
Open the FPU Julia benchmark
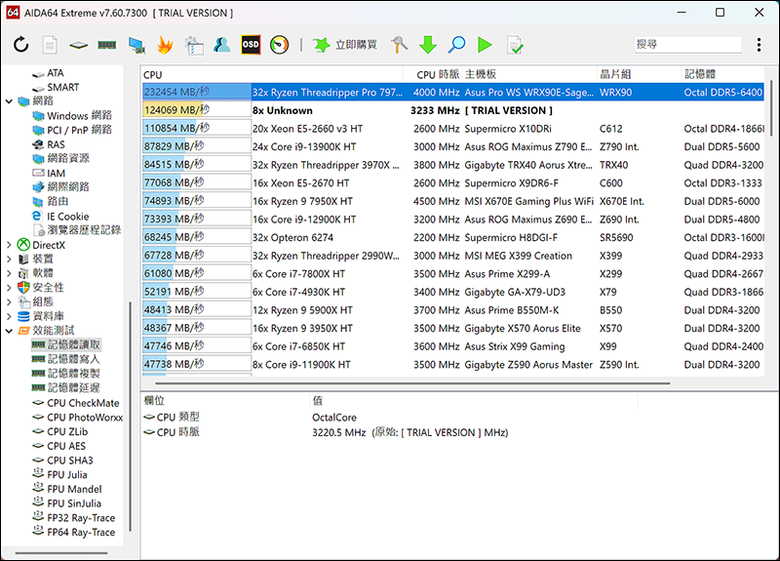click(60, 474)
